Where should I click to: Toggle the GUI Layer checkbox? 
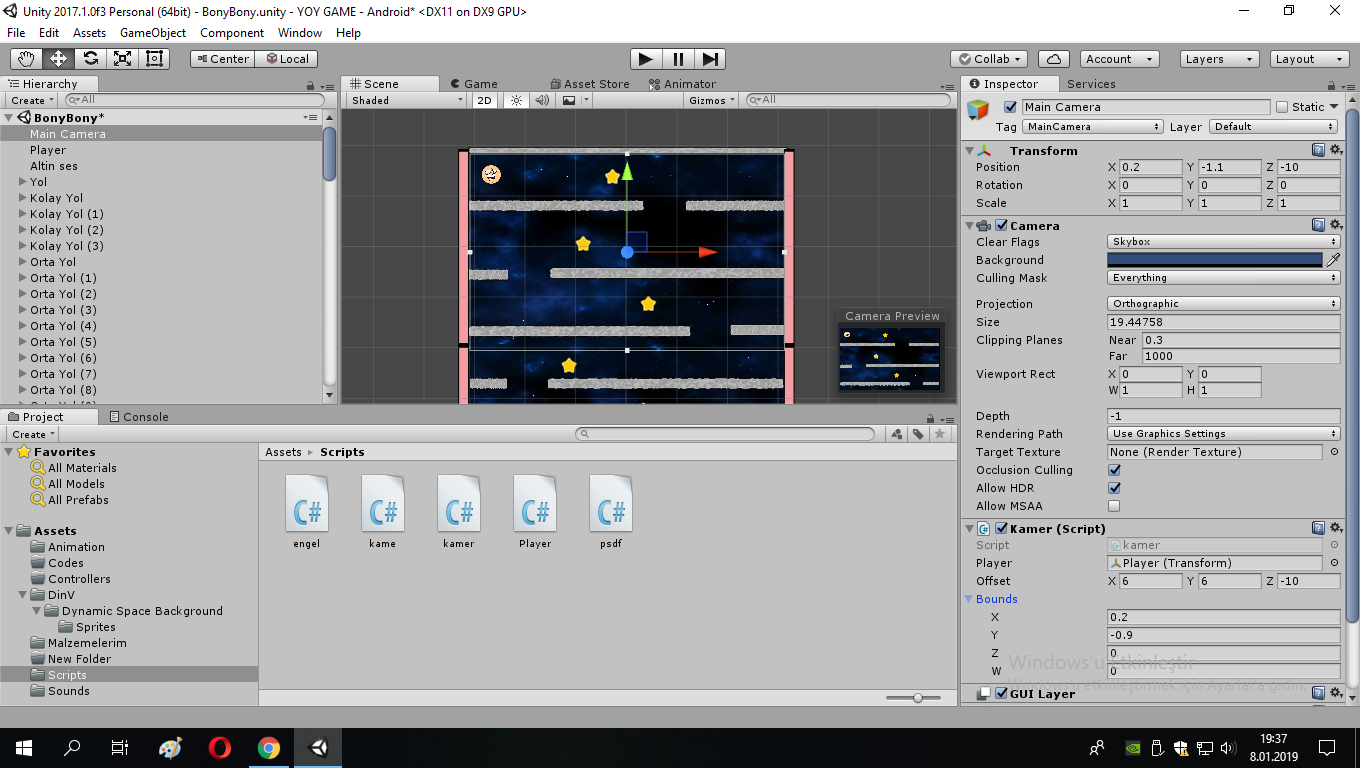coord(1001,693)
